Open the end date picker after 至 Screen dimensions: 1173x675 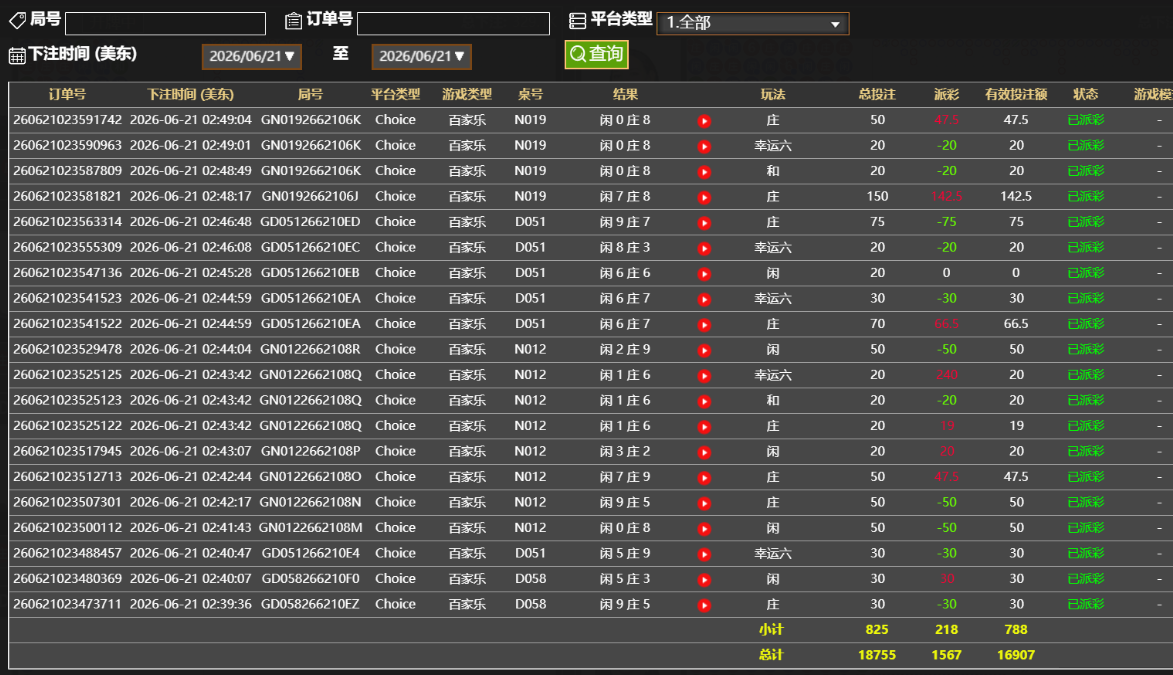421,56
